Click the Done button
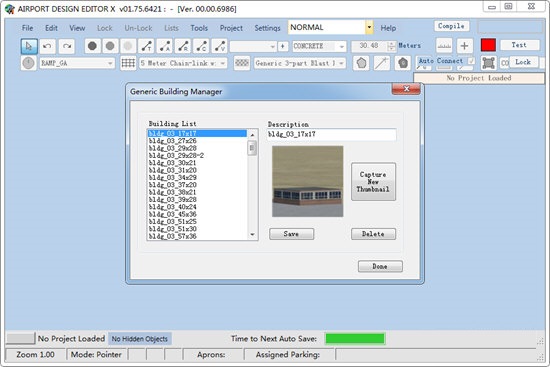550x367 pixels. coord(380,266)
